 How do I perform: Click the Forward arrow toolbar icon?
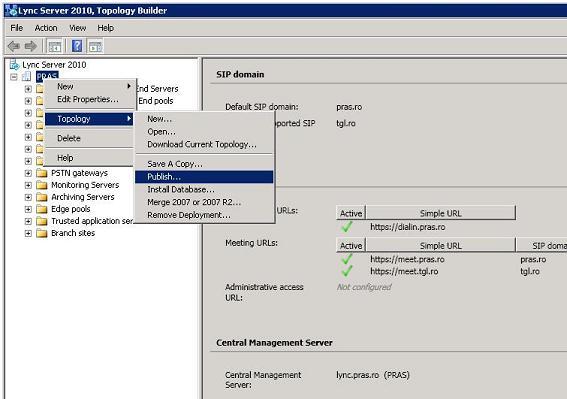tap(31, 46)
